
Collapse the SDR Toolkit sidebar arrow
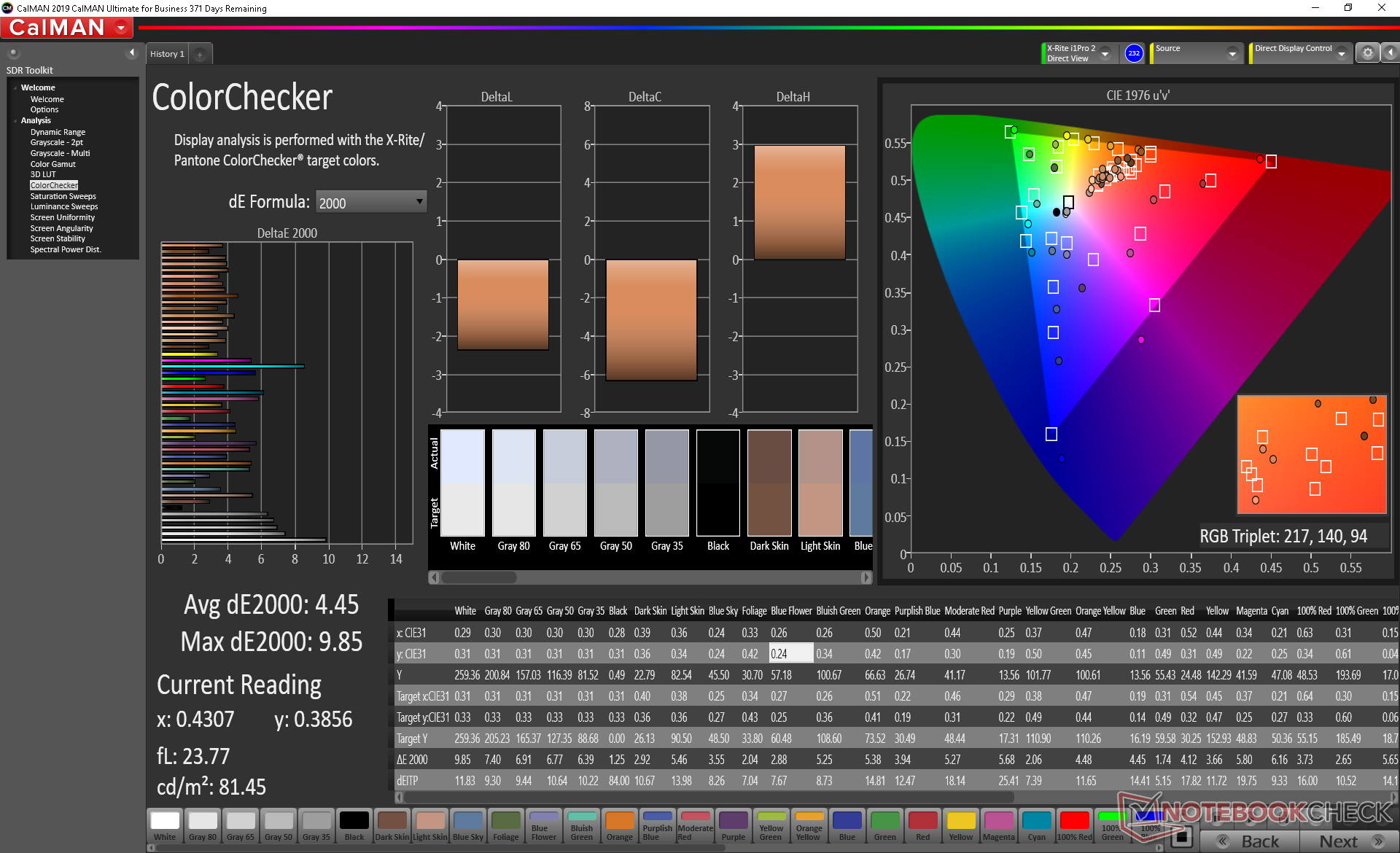[131, 52]
